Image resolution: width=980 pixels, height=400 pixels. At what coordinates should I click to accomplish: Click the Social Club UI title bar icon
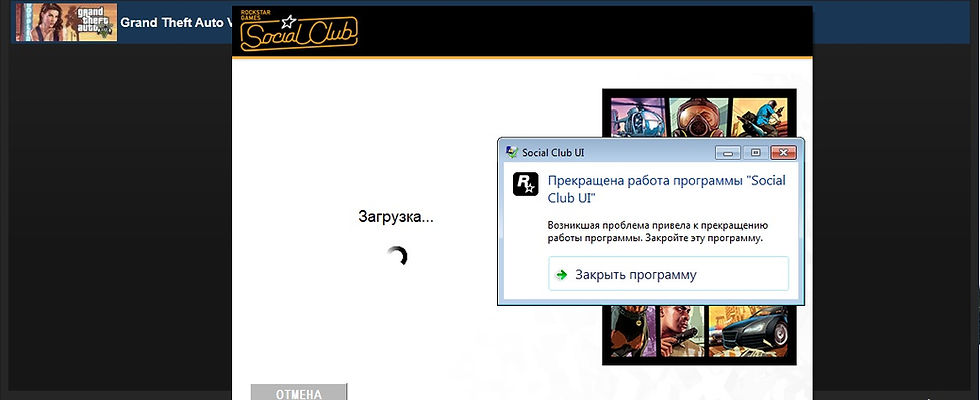pos(512,152)
